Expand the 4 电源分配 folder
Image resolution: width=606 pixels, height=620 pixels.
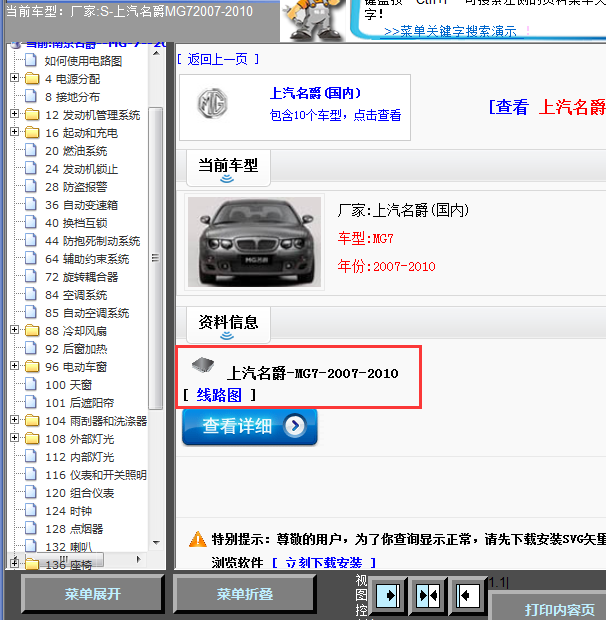point(14,78)
